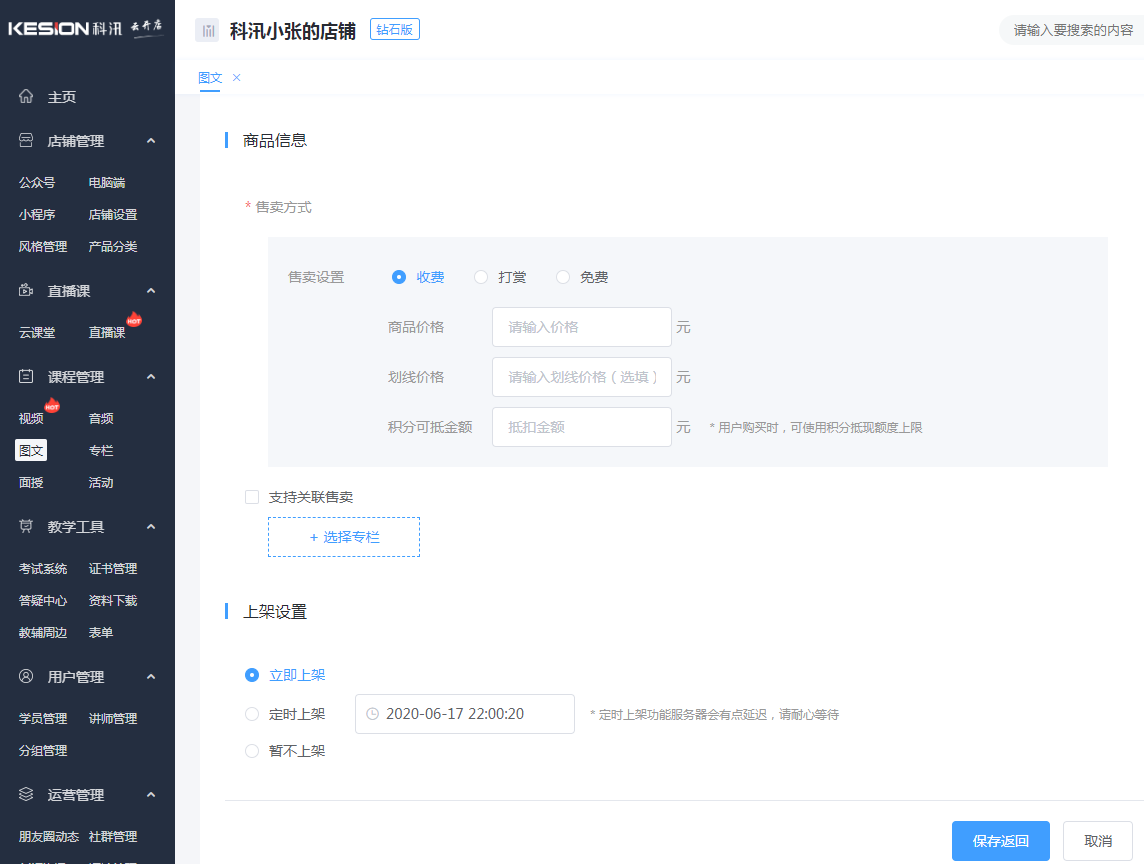1144x864 pixels.
Task: Collapse the 用户管理 section
Action: 151,676
